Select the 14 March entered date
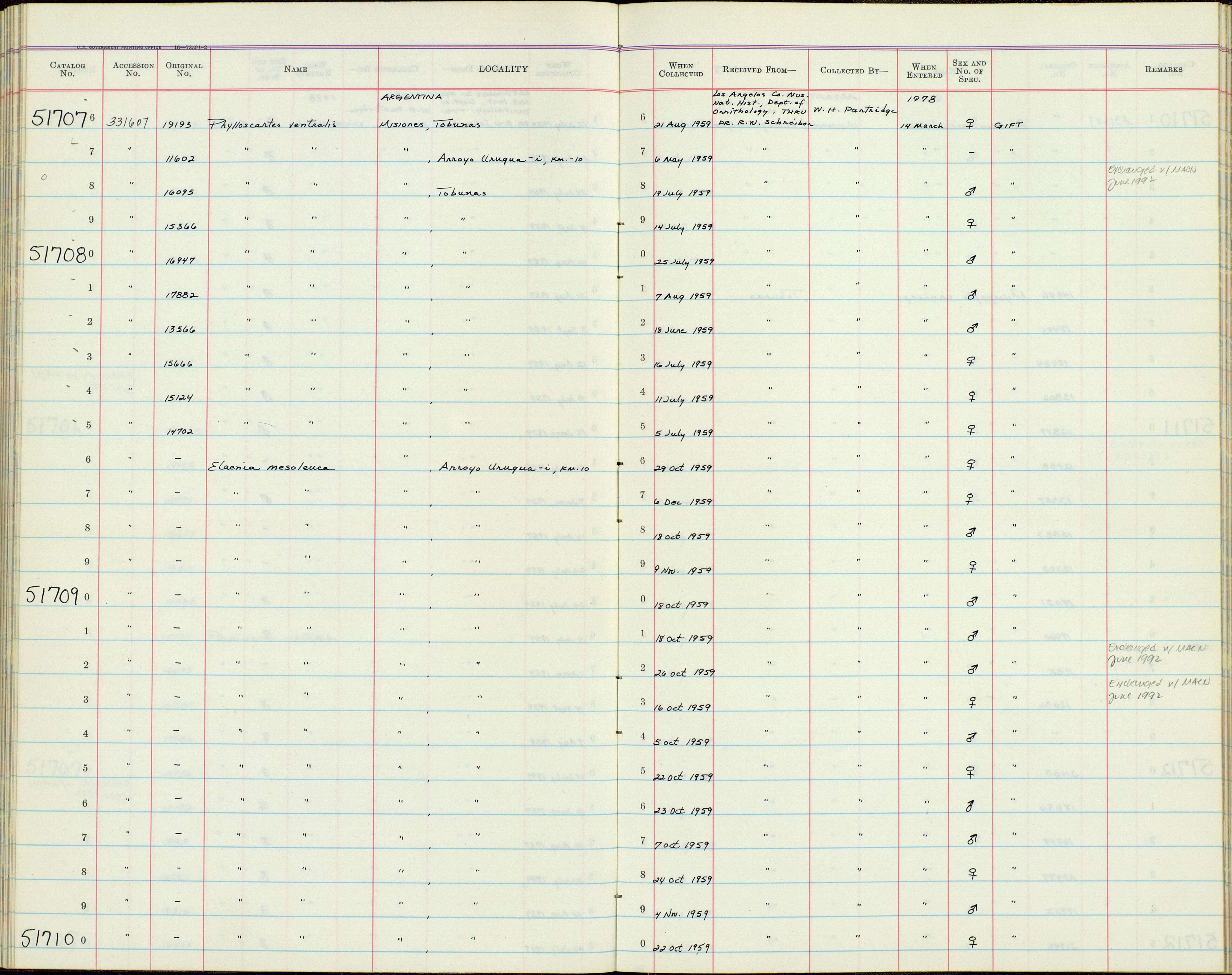1232x975 pixels. click(921, 126)
